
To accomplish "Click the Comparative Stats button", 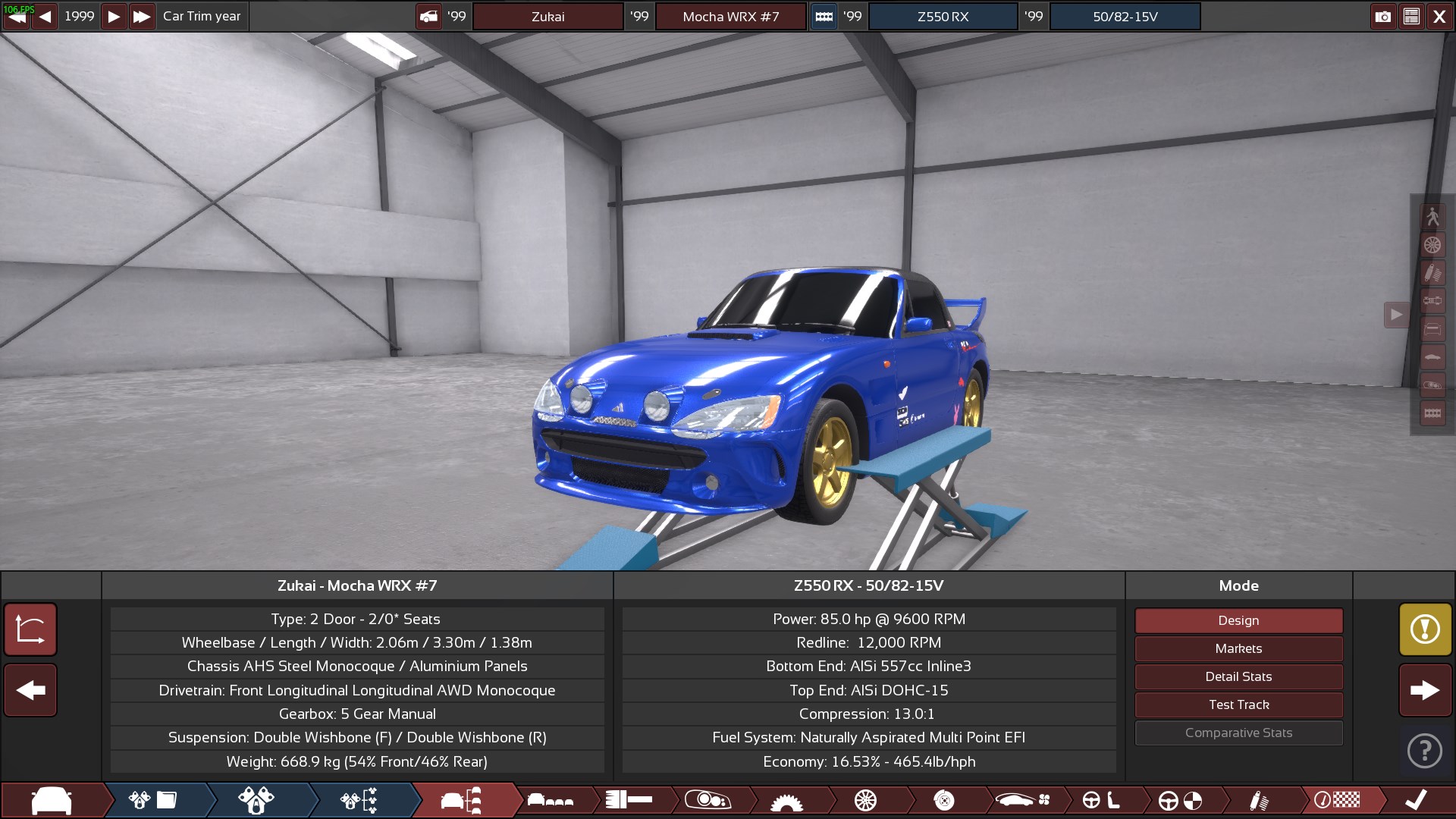I will pyautogui.click(x=1238, y=733).
